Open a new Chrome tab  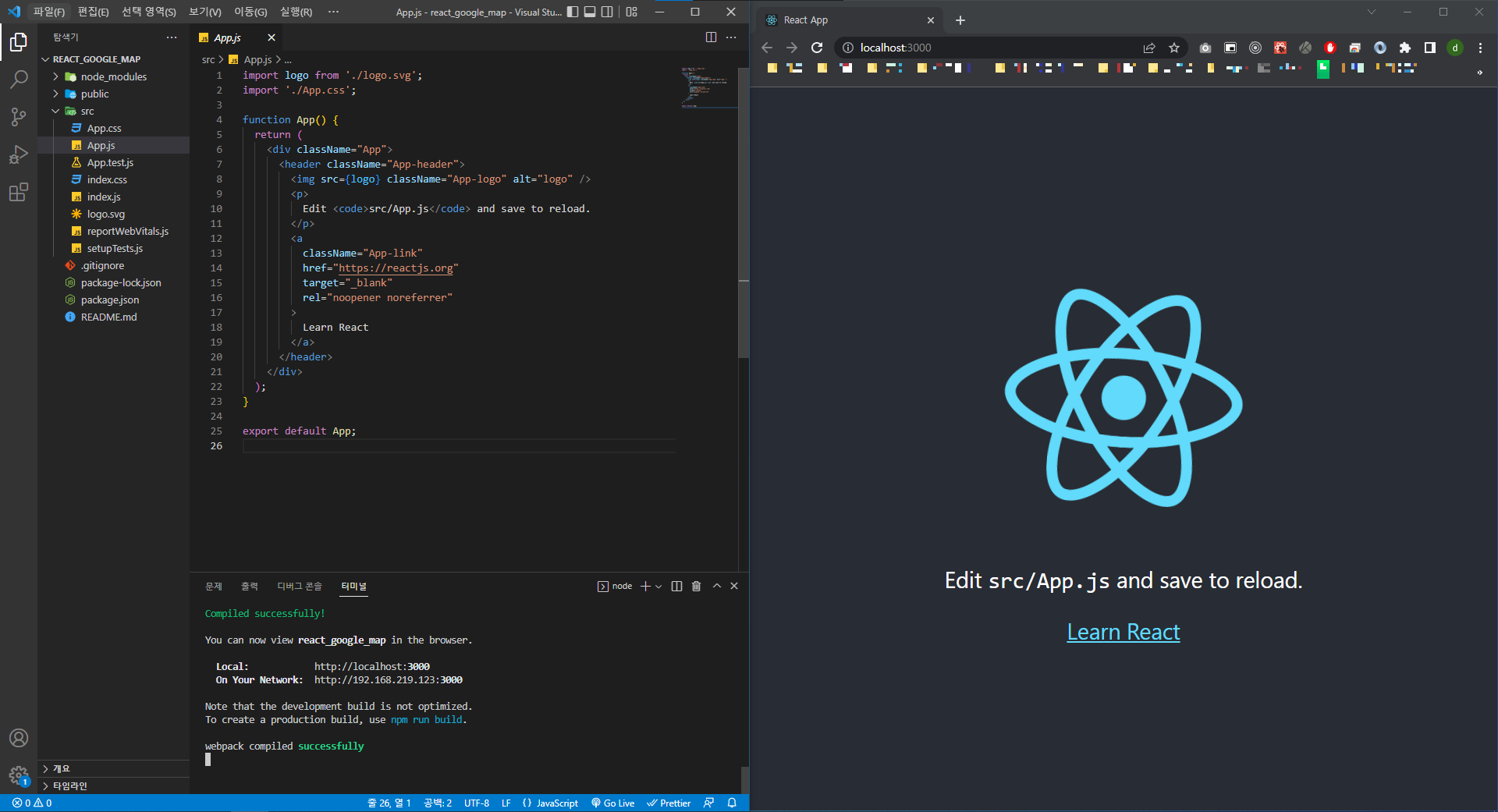(960, 20)
